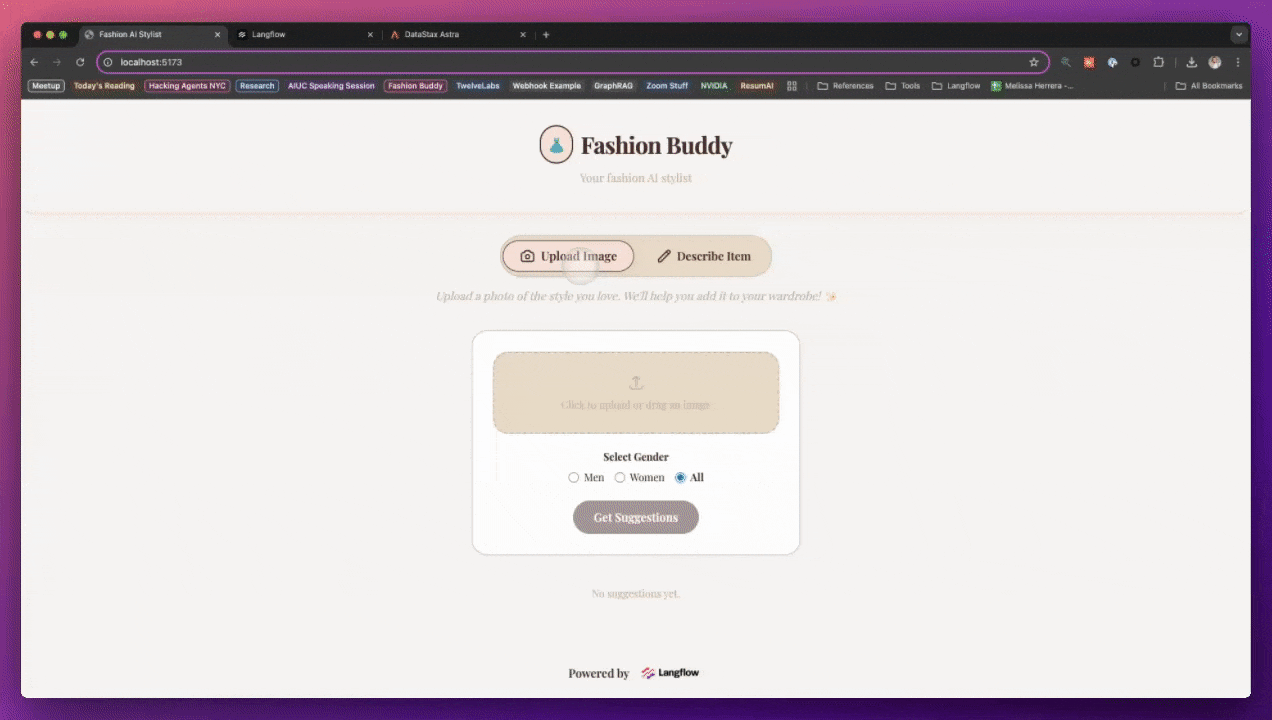Expand the All Bookmarks menu
The image size is (1272, 720).
pos(1209,86)
